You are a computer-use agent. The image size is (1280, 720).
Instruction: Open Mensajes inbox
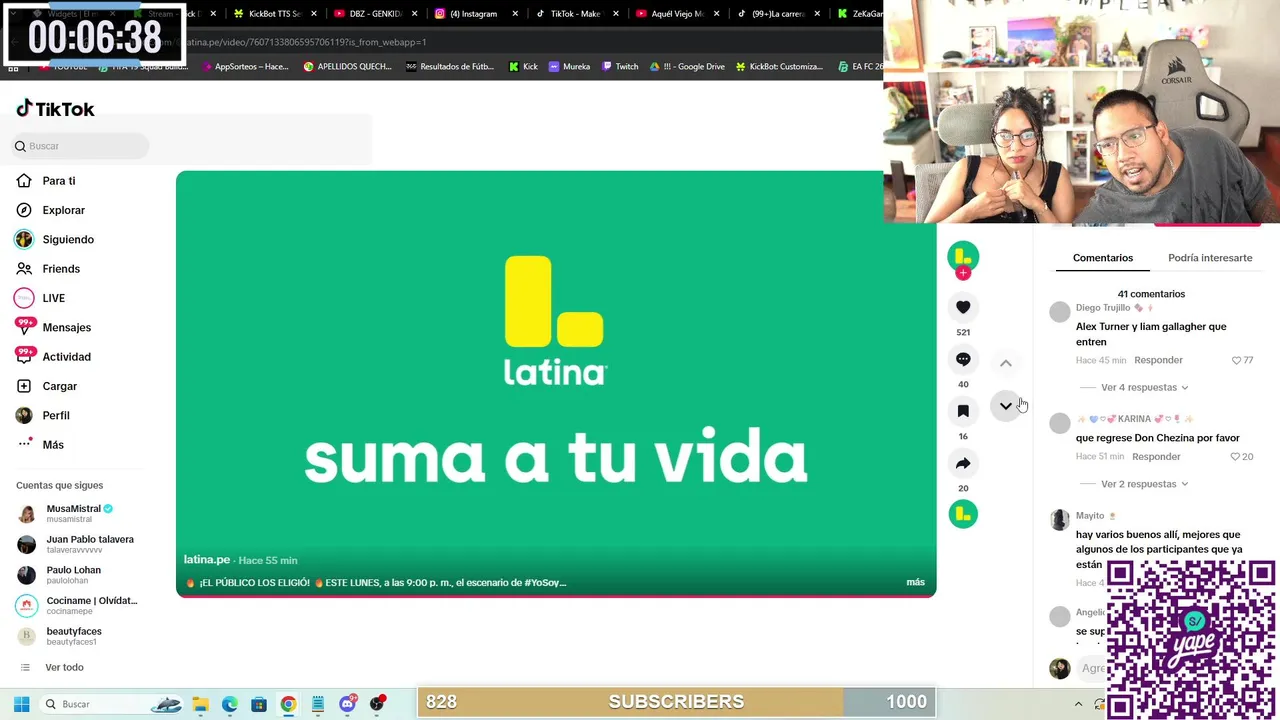coord(53,327)
